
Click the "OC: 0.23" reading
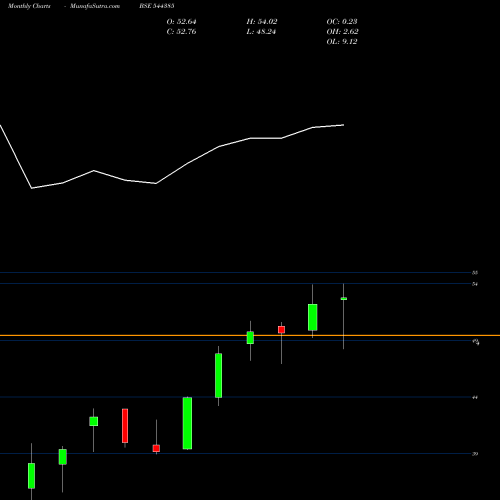[342, 22]
